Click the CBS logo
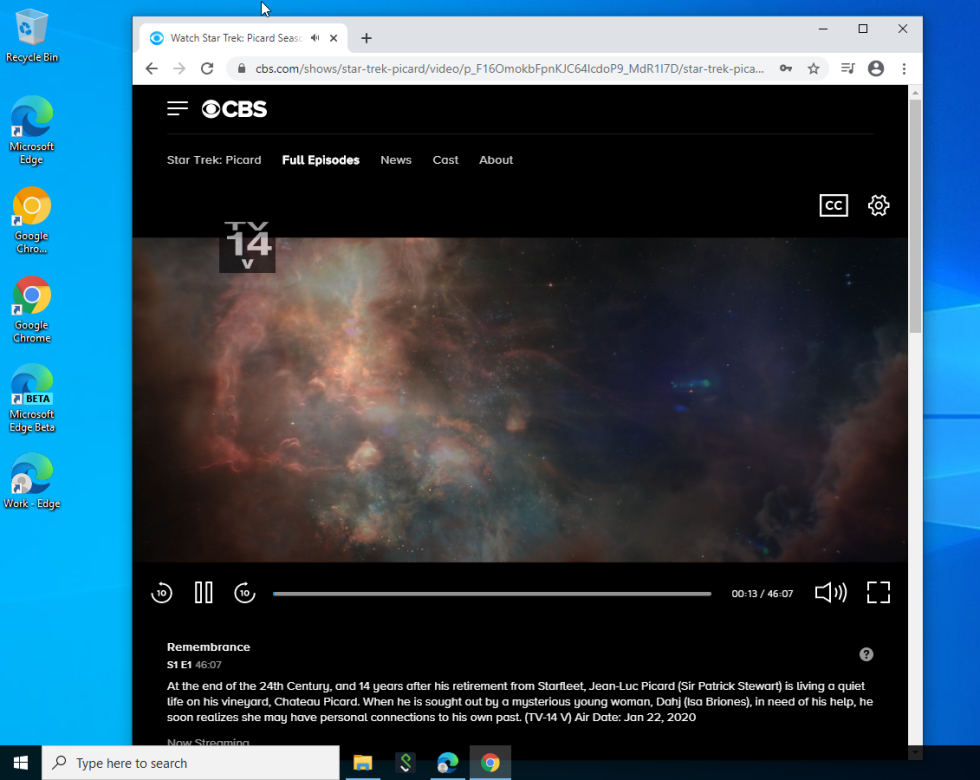 tap(233, 108)
